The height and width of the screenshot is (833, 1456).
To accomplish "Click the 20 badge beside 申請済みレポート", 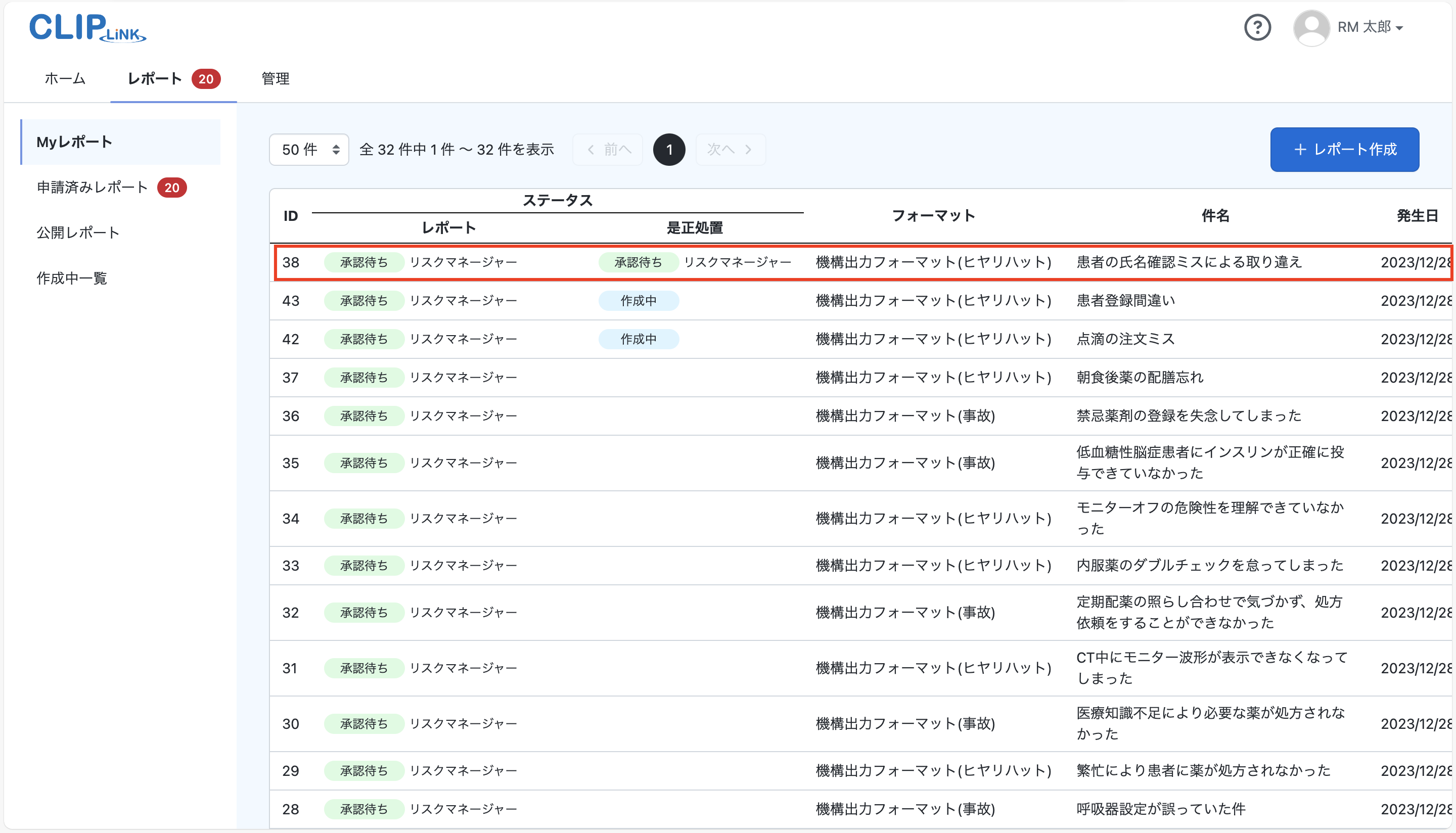I will (x=171, y=187).
